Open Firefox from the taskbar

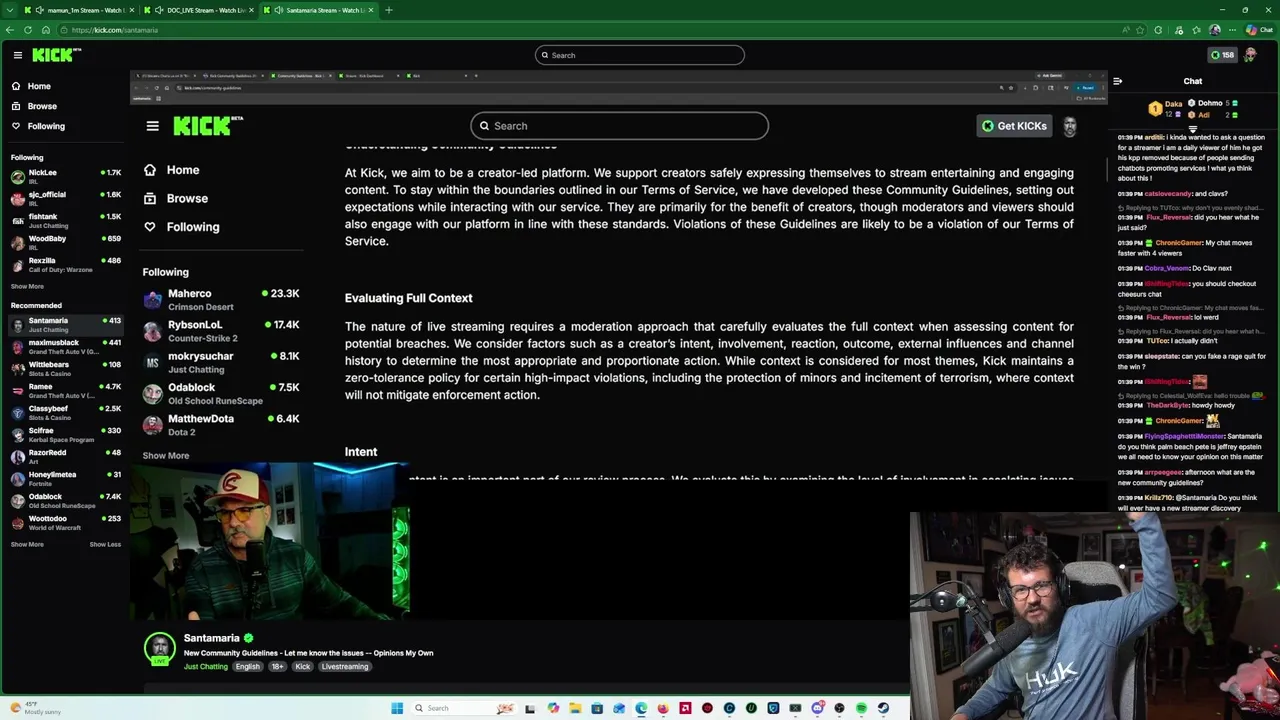(x=663, y=708)
